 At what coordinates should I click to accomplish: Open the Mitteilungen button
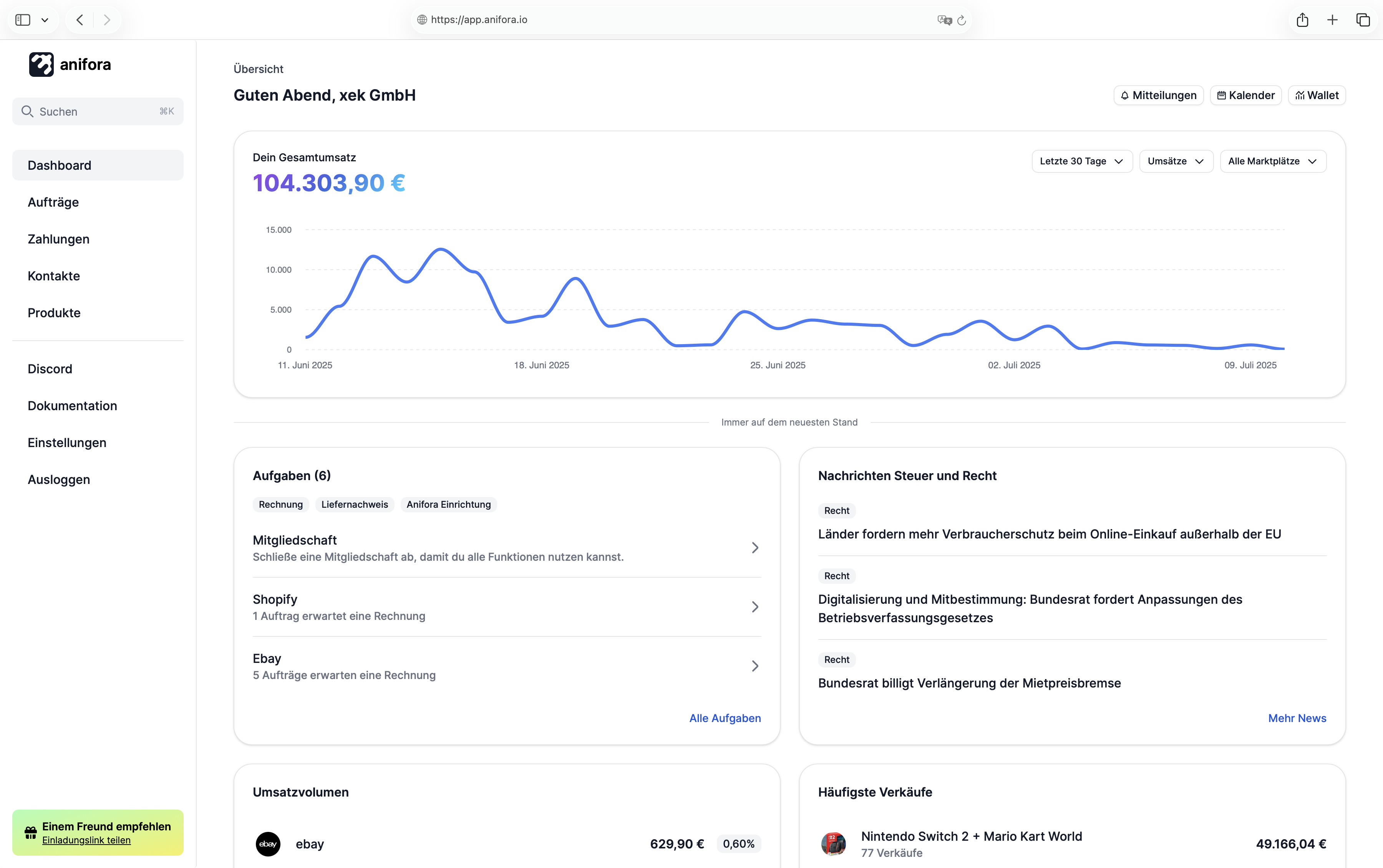click(1158, 95)
